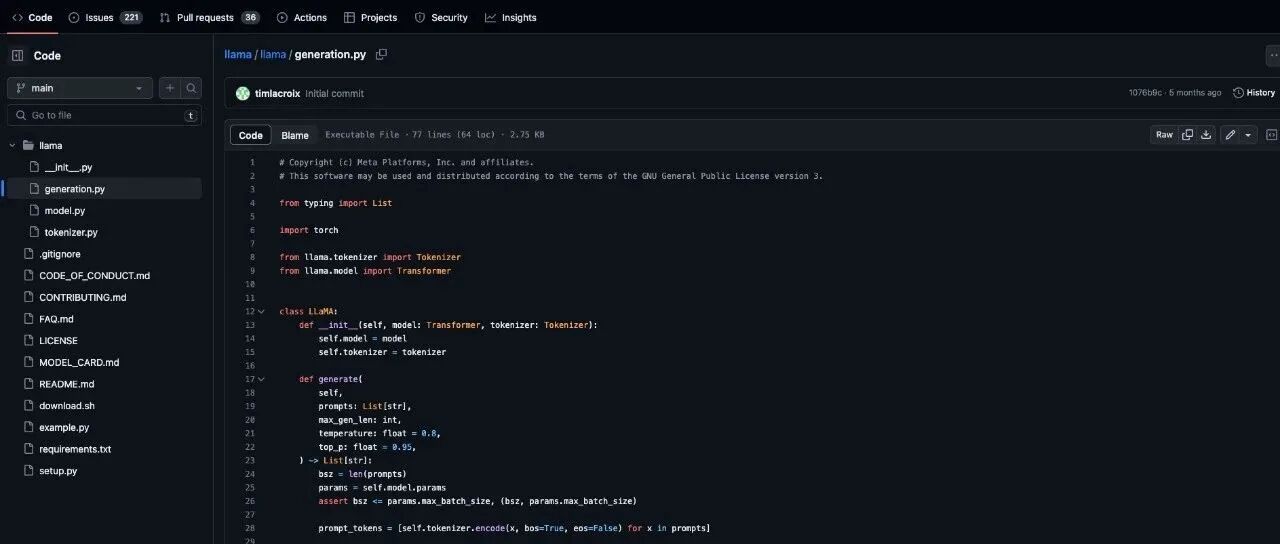Open commit hash 1076b9c link
Image resolution: width=1280 pixels, height=544 pixels.
point(1145,93)
